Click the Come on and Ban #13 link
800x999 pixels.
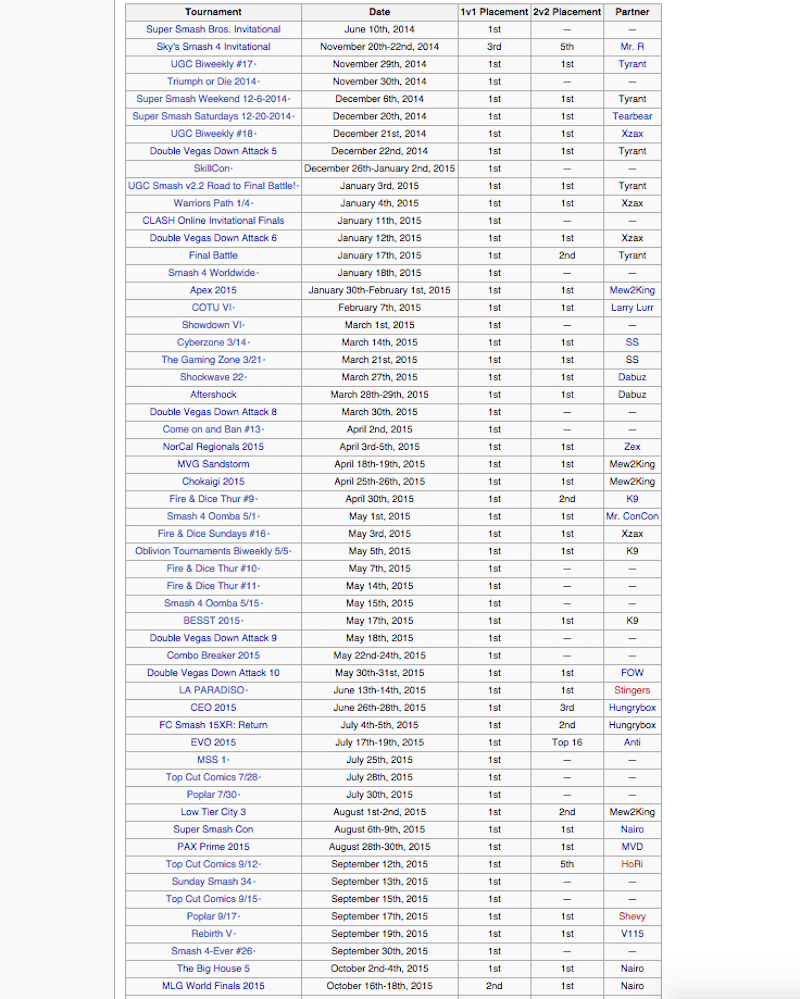[212, 429]
